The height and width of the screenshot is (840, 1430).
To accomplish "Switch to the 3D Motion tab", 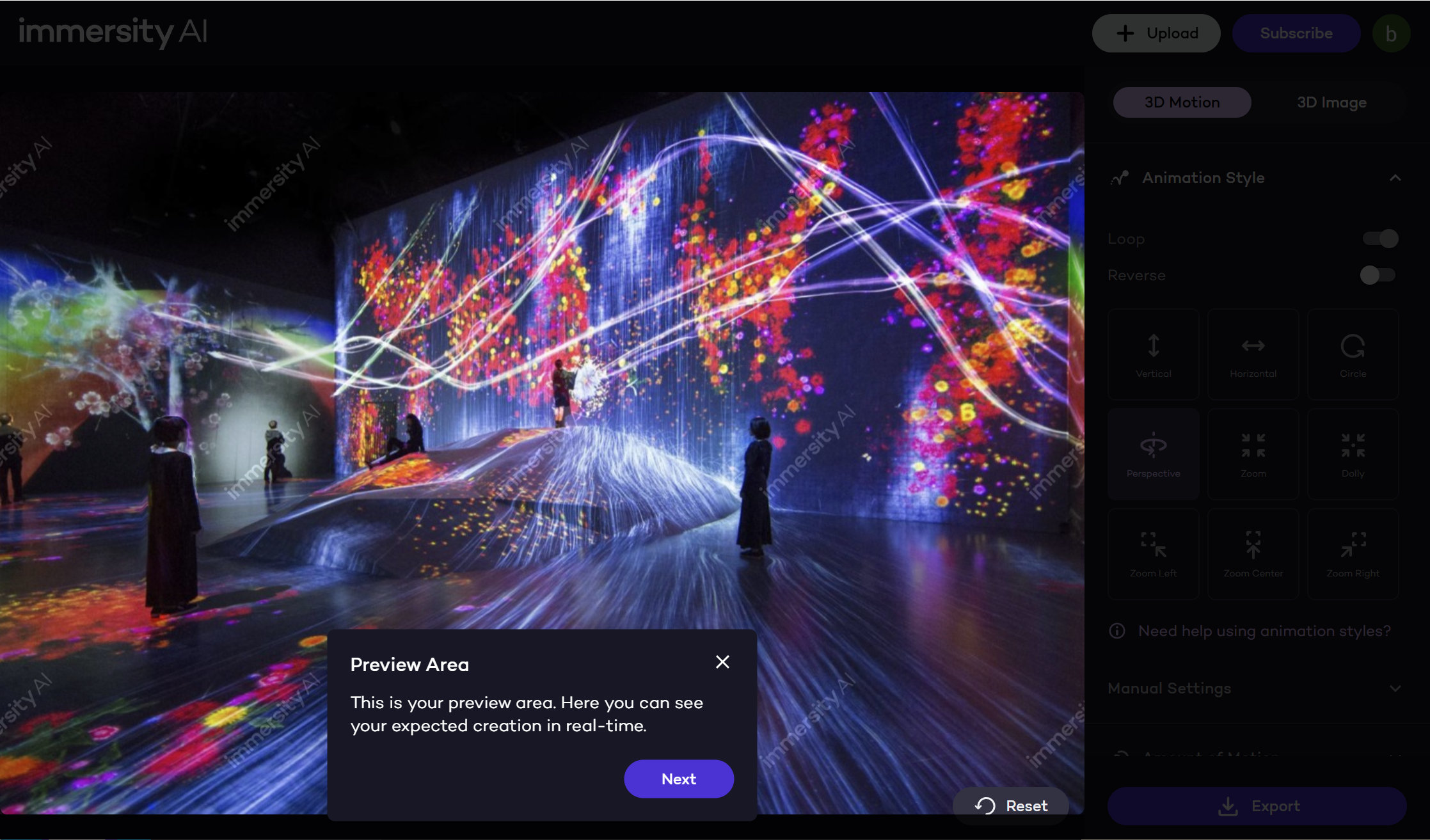I will click(x=1182, y=102).
